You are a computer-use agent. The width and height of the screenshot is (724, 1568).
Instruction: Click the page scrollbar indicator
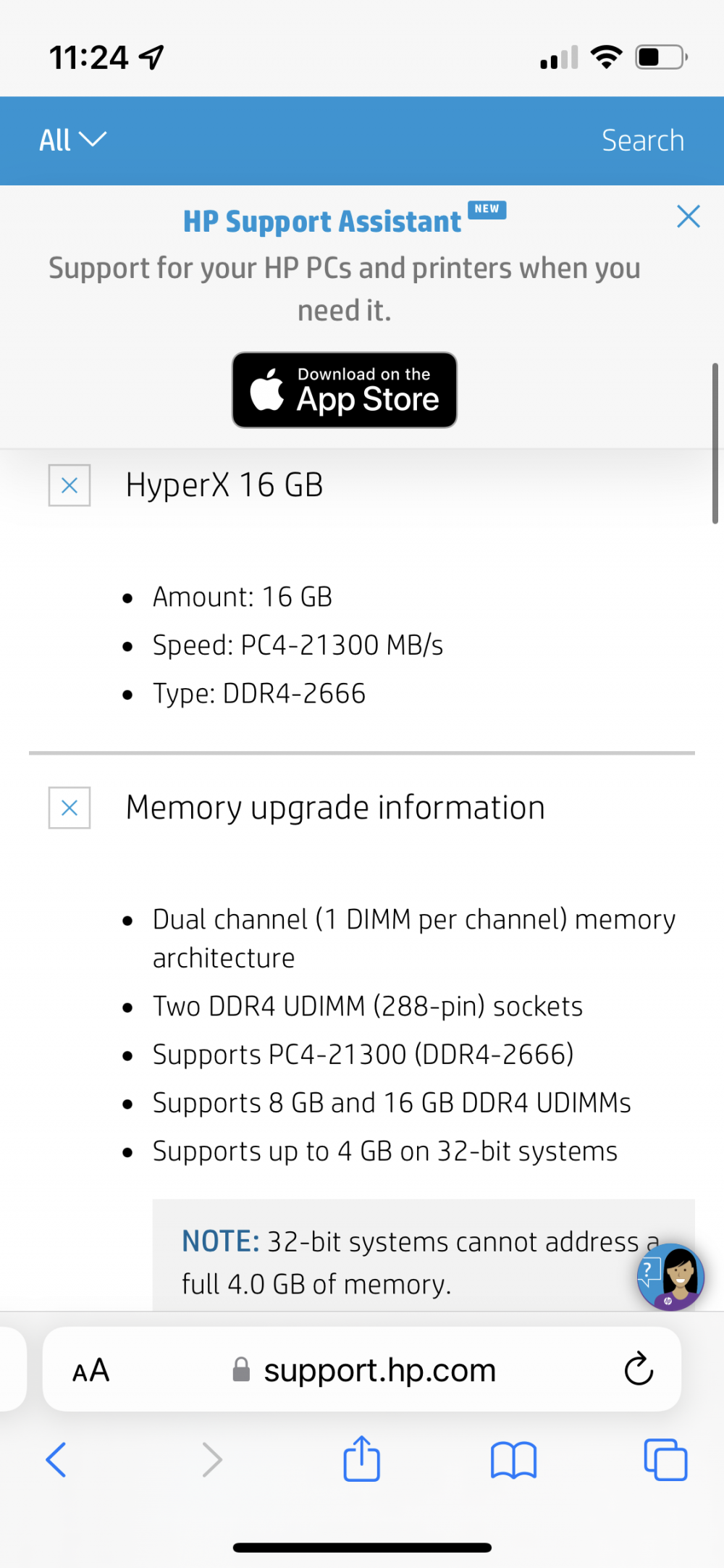pyautogui.click(x=715, y=443)
